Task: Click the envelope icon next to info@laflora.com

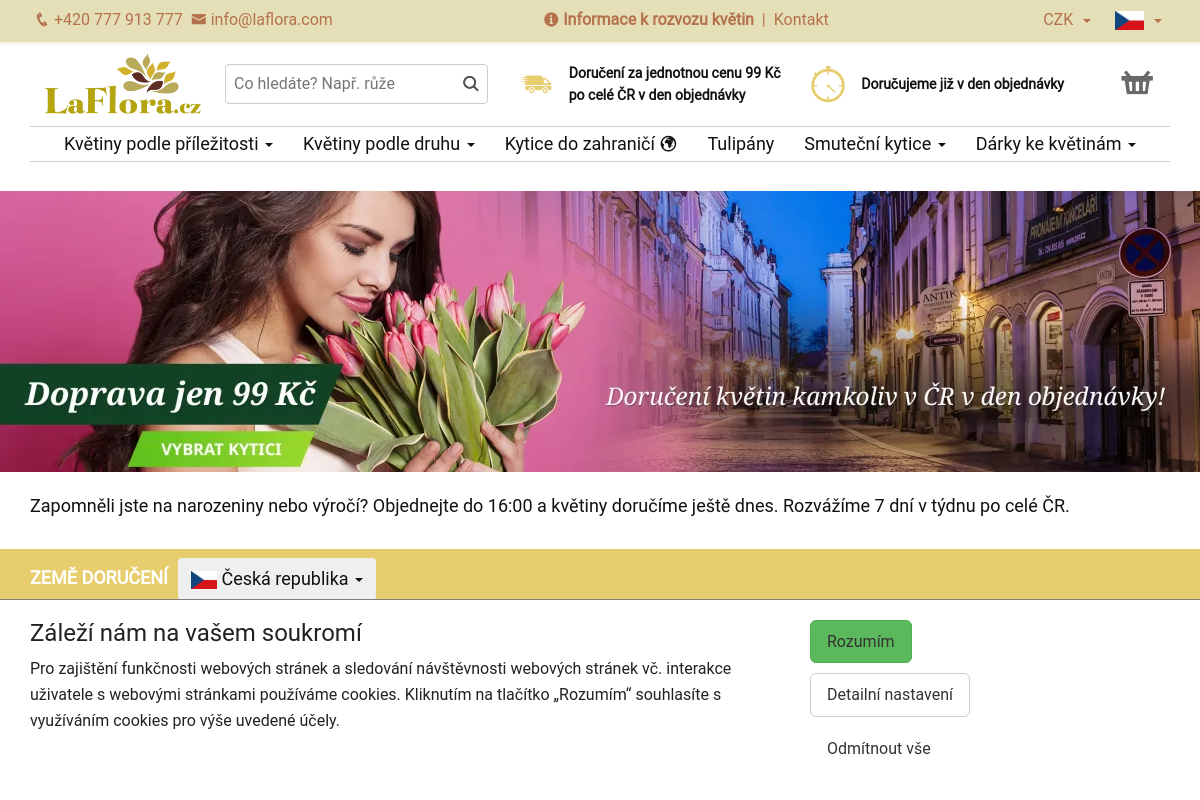Action: tap(199, 19)
